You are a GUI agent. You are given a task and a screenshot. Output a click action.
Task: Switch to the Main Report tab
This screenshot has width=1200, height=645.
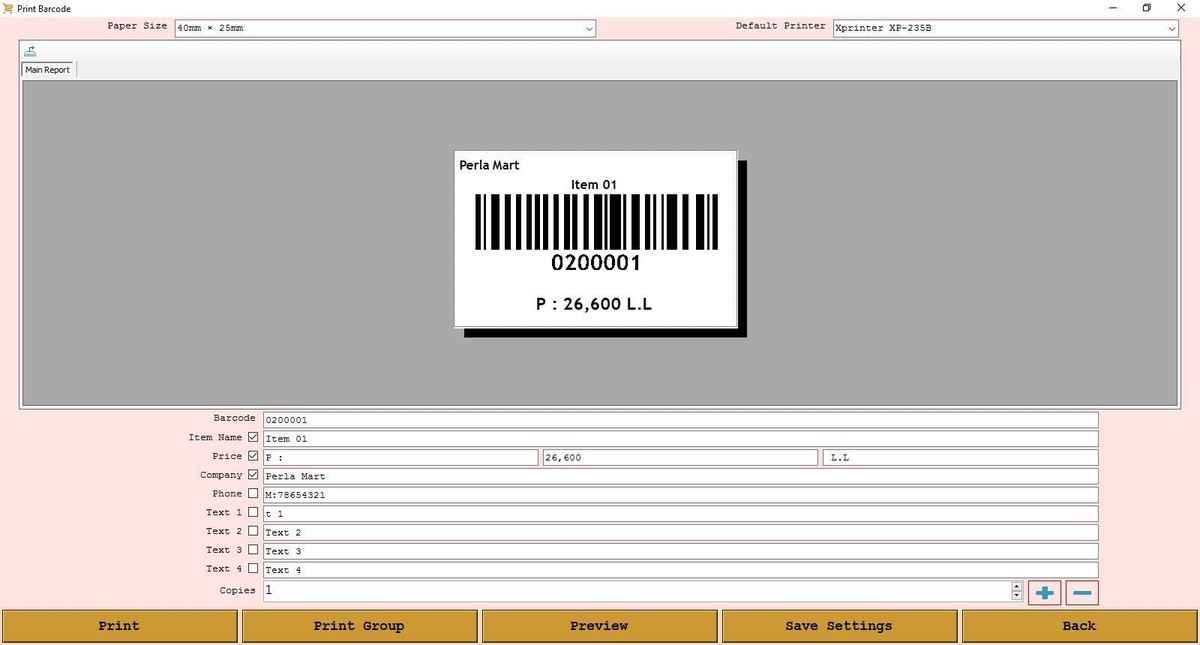(48, 70)
